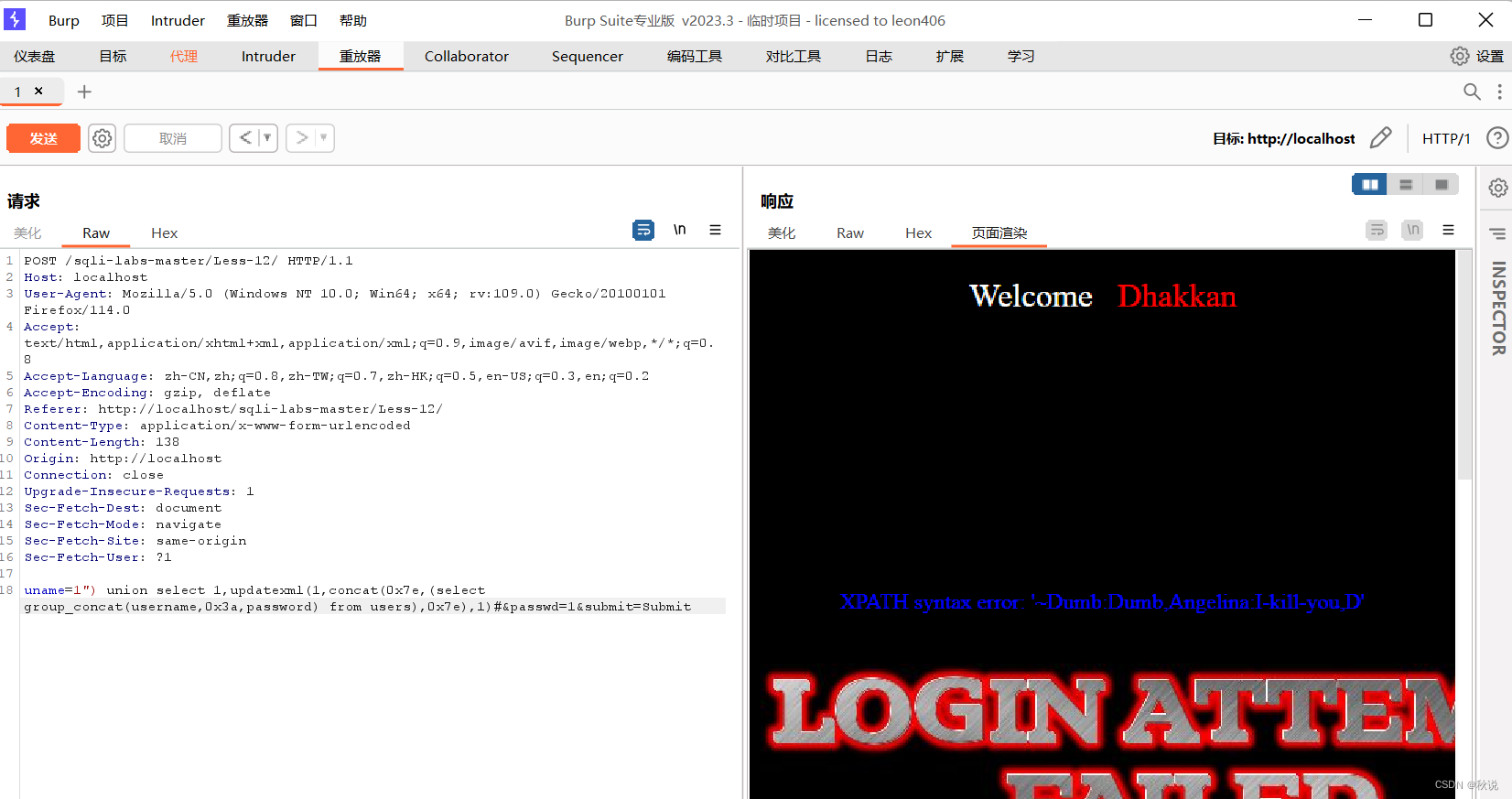Select the response Hex tab
The height and width of the screenshot is (799, 1512).
pyautogui.click(x=919, y=233)
